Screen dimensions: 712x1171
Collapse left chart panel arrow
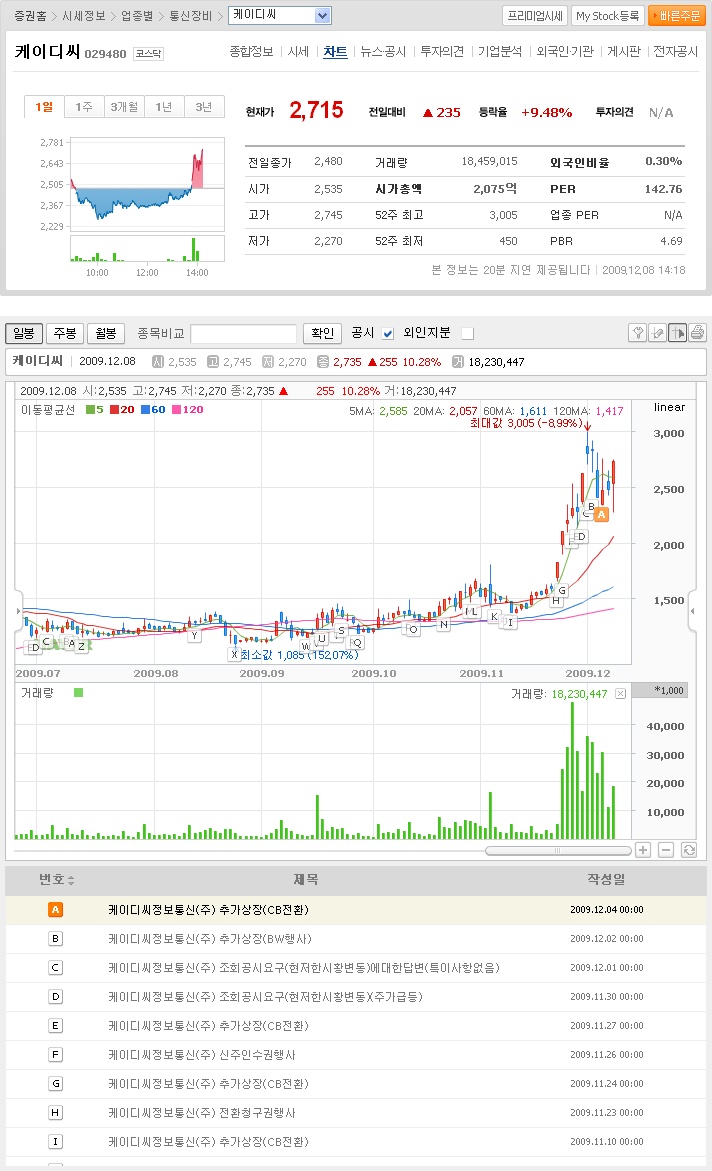click(19, 611)
